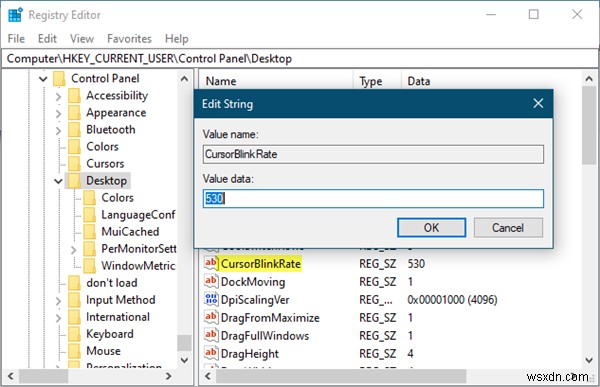This screenshot has width=600, height=387.
Task: Click the Registry Editor app icon in title bar
Action: point(15,15)
